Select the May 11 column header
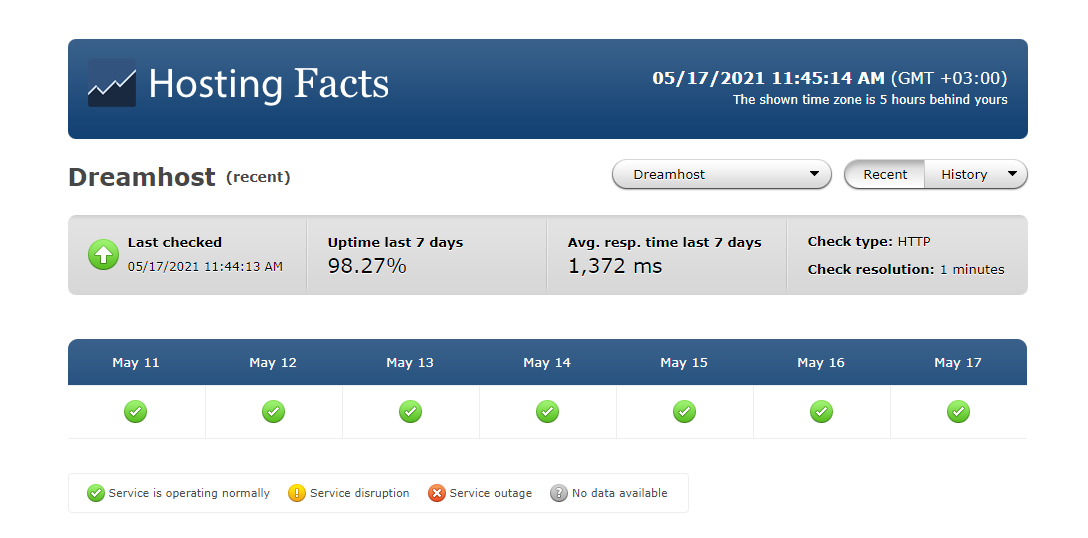This screenshot has width=1088, height=538. pos(136,362)
